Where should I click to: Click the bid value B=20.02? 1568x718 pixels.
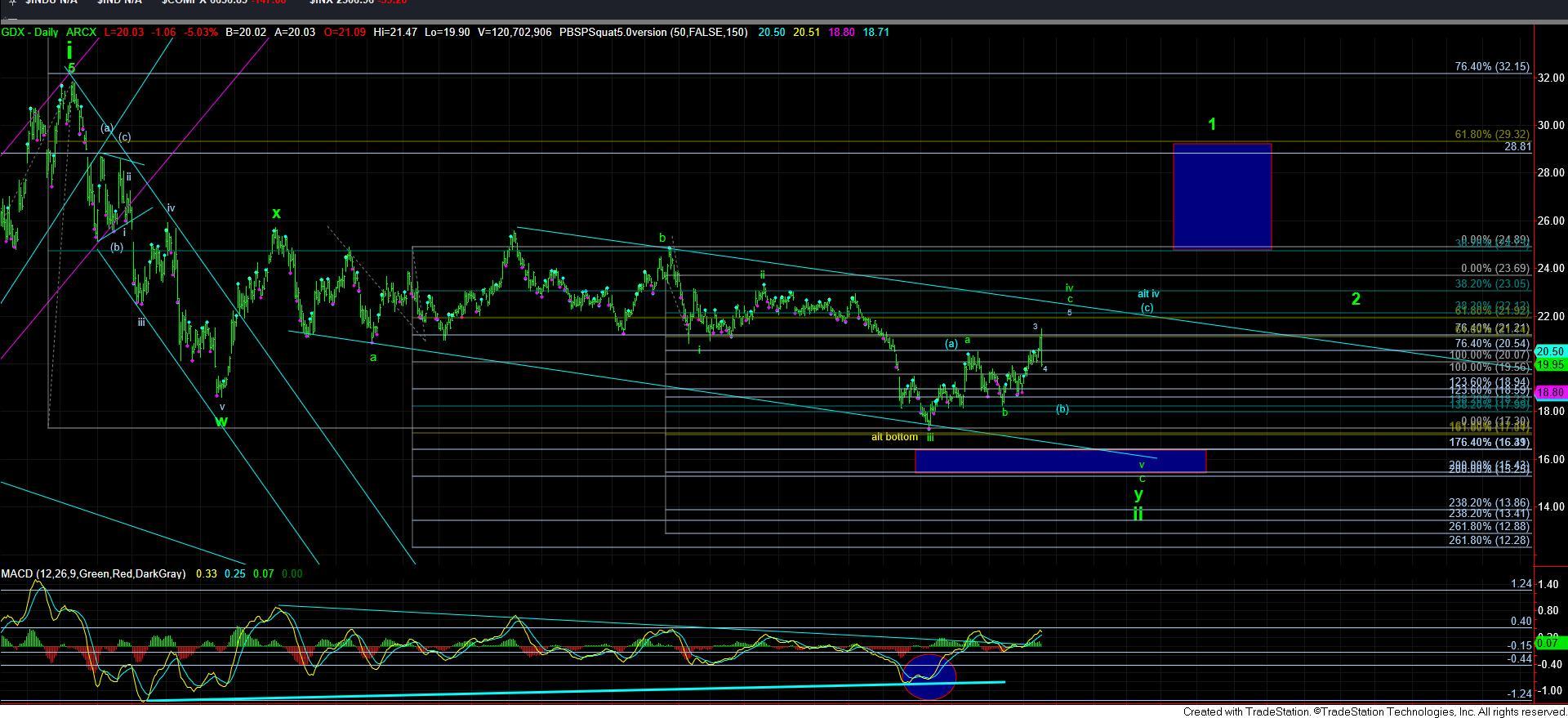pos(246,33)
